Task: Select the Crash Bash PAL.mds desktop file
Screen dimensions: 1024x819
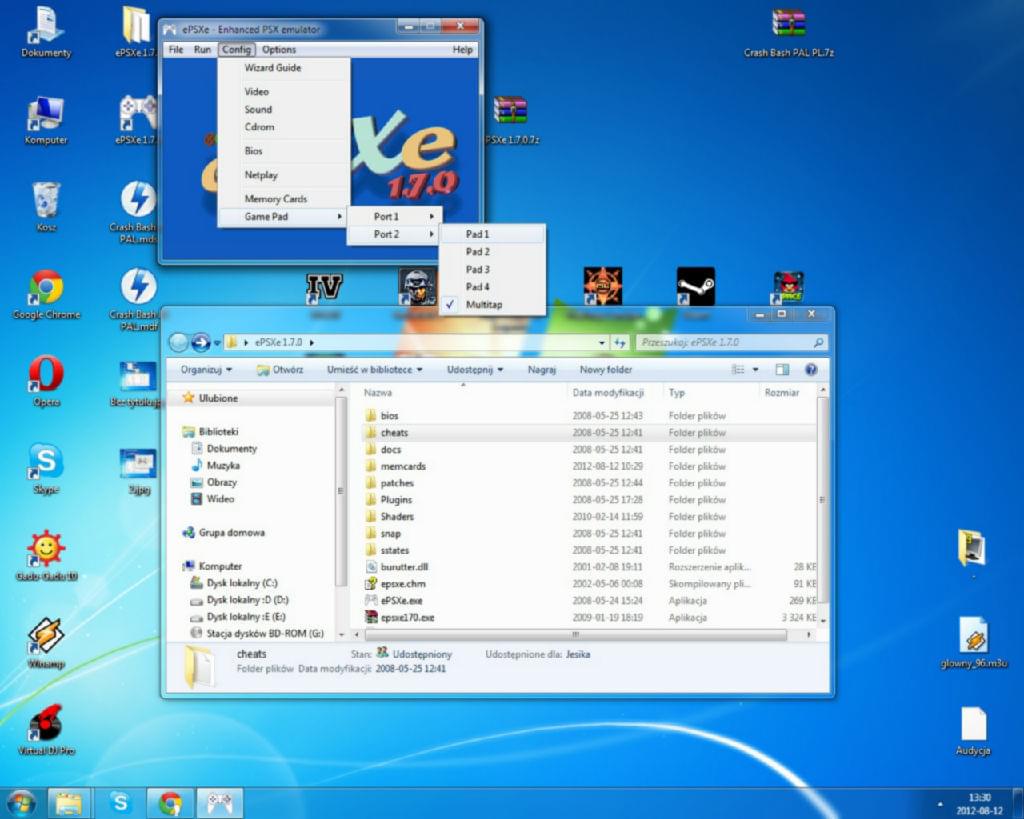Action: point(138,212)
